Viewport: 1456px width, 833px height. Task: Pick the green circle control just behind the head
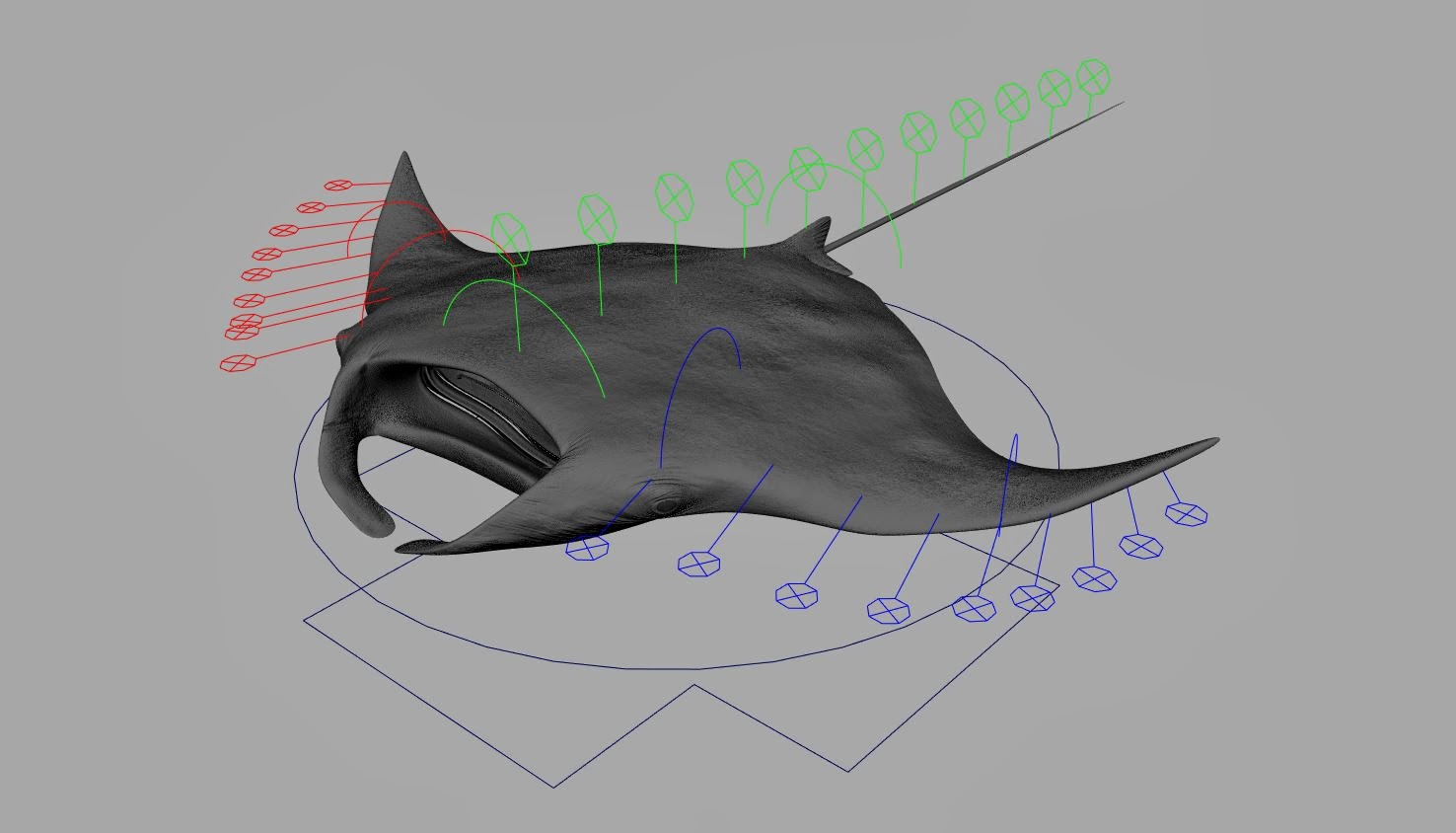click(510, 238)
